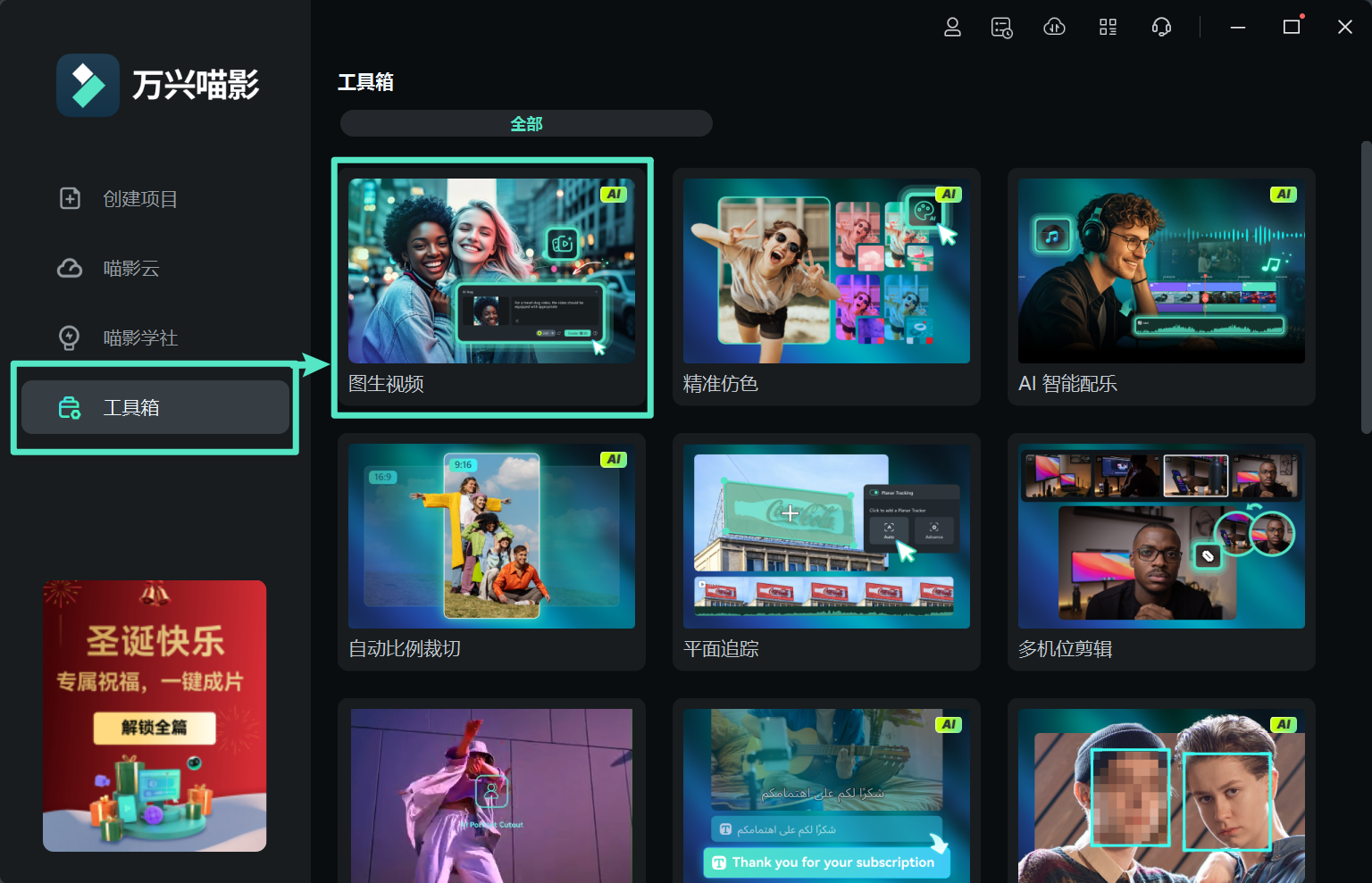Open the portrait cutout dancer tool card
The width and height of the screenshot is (1372, 883).
click(x=491, y=791)
